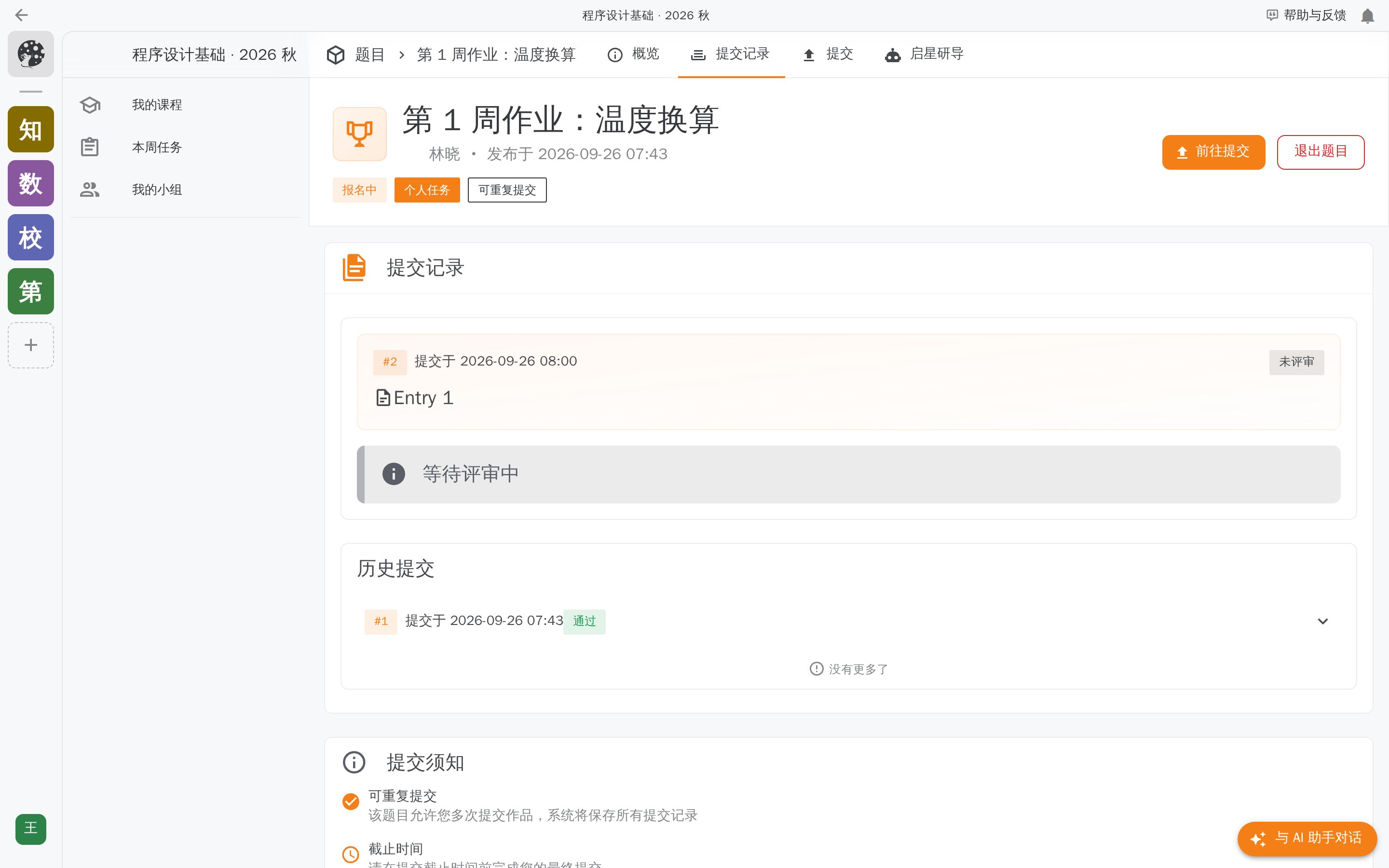Open the 提交 tab
This screenshot has height=868, width=1389.
click(827, 54)
